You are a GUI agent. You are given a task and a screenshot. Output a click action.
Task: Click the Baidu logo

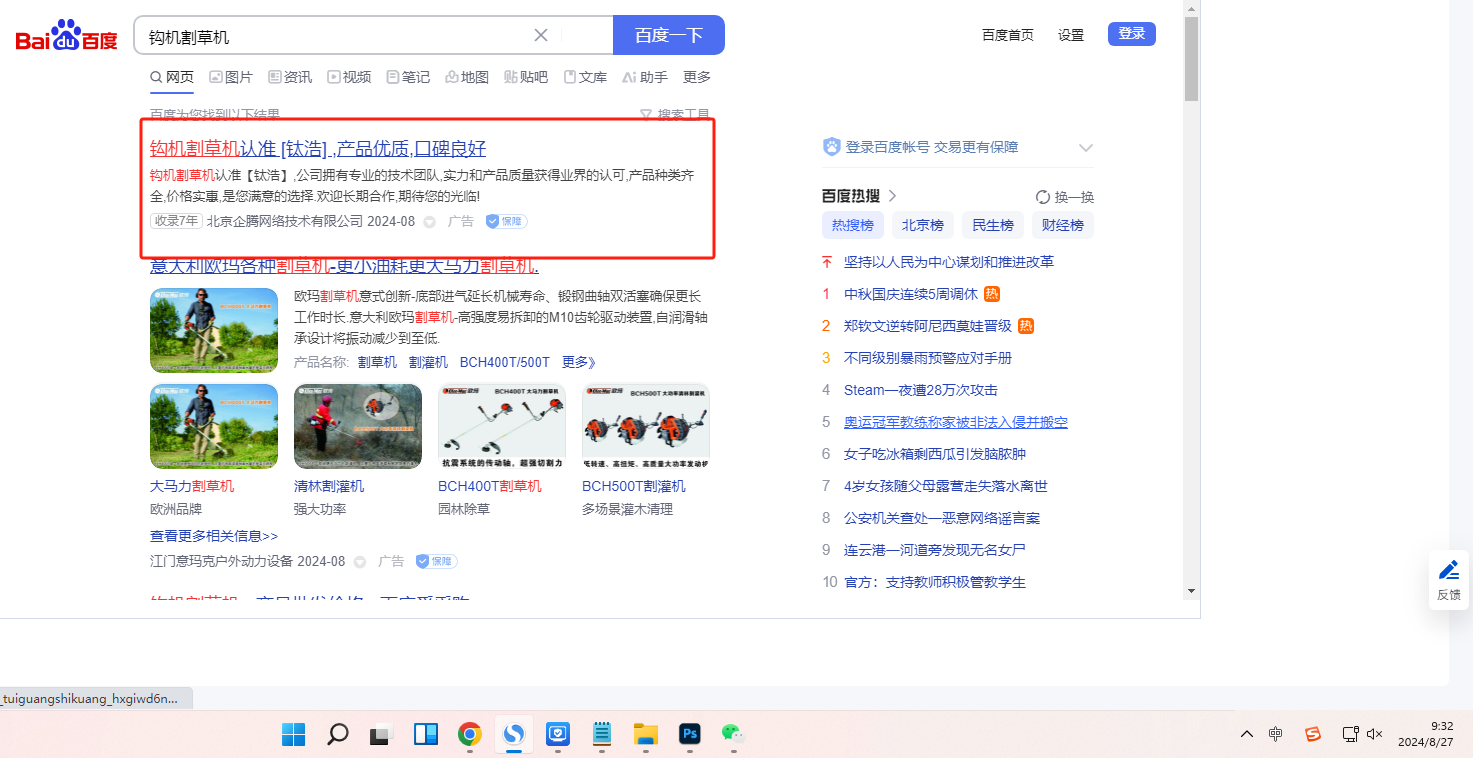(66, 36)
